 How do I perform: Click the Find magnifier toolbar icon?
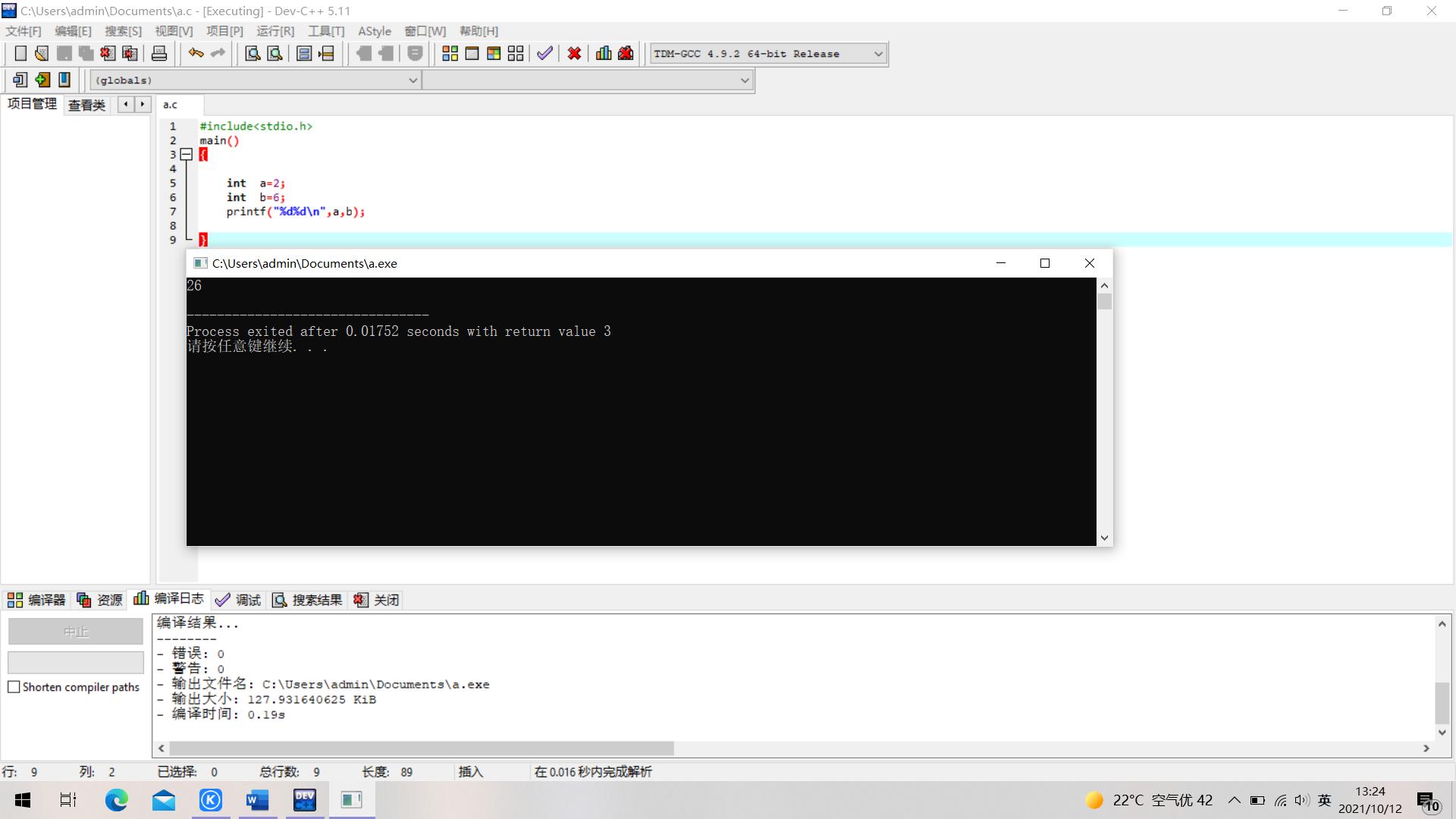coord(253,54)
